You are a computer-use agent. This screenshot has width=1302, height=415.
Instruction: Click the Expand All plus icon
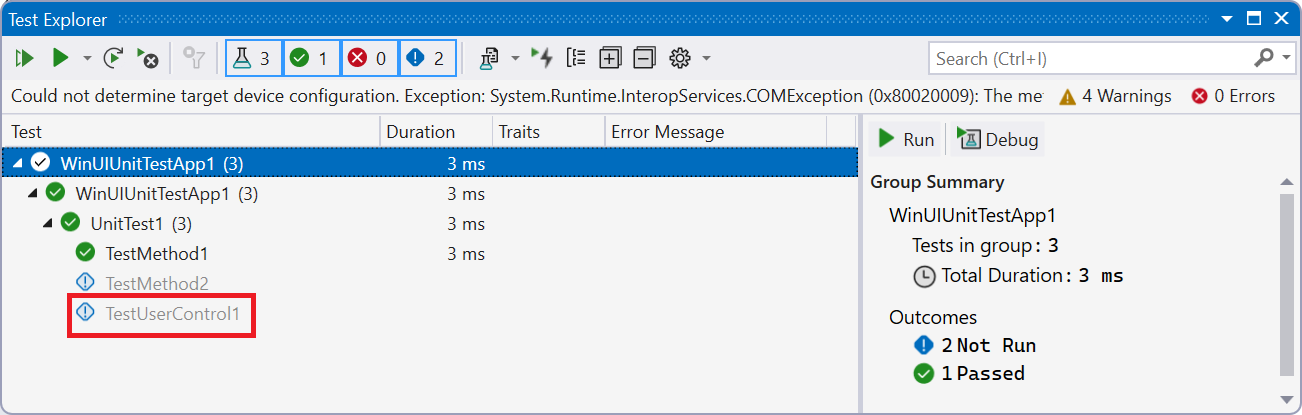(610, 59)
